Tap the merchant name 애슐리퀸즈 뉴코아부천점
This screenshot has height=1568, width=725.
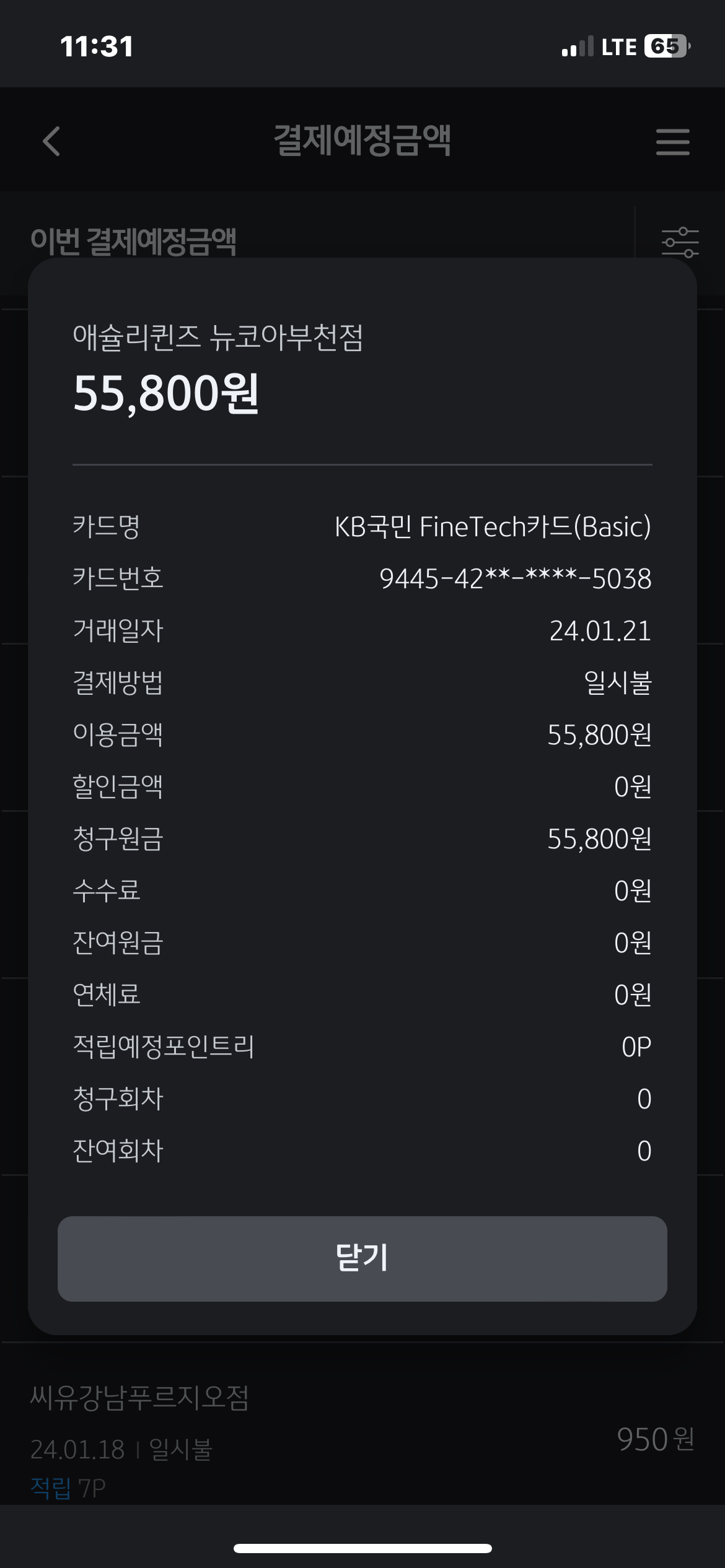[x=217, y=338]
